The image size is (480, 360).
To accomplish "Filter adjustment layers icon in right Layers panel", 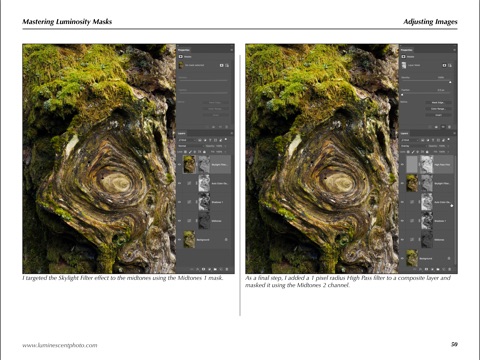I will point(428,140).
